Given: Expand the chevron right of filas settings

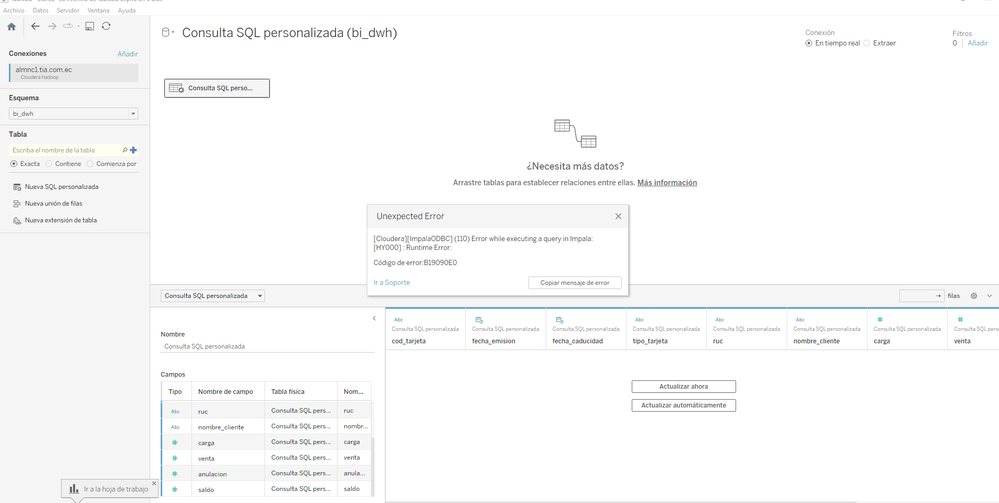Looking at the screenshot, I should pyautogui.click(x=989, y=296).
